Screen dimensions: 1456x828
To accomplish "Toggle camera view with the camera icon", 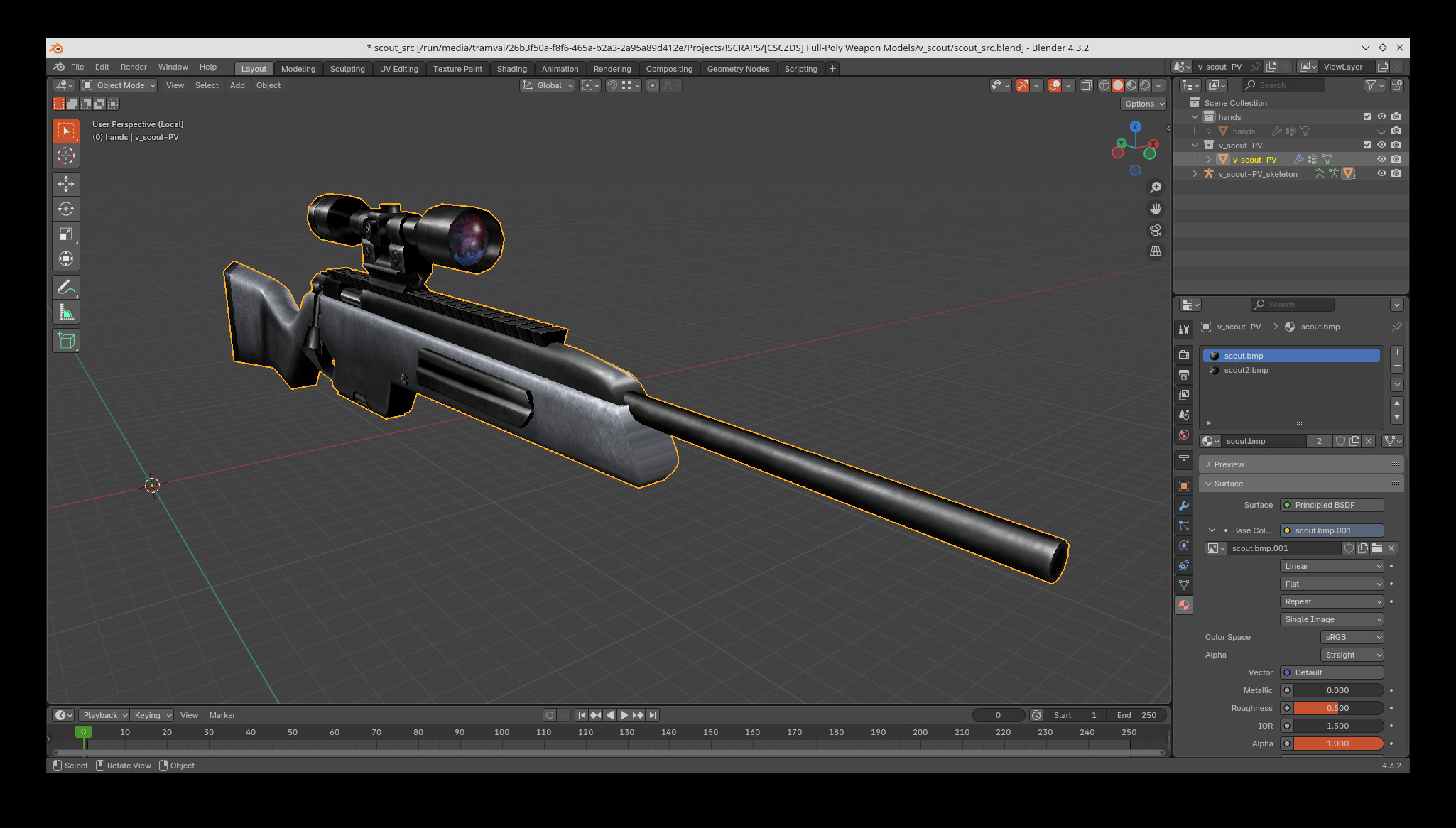I will (x=1156, y=229).
